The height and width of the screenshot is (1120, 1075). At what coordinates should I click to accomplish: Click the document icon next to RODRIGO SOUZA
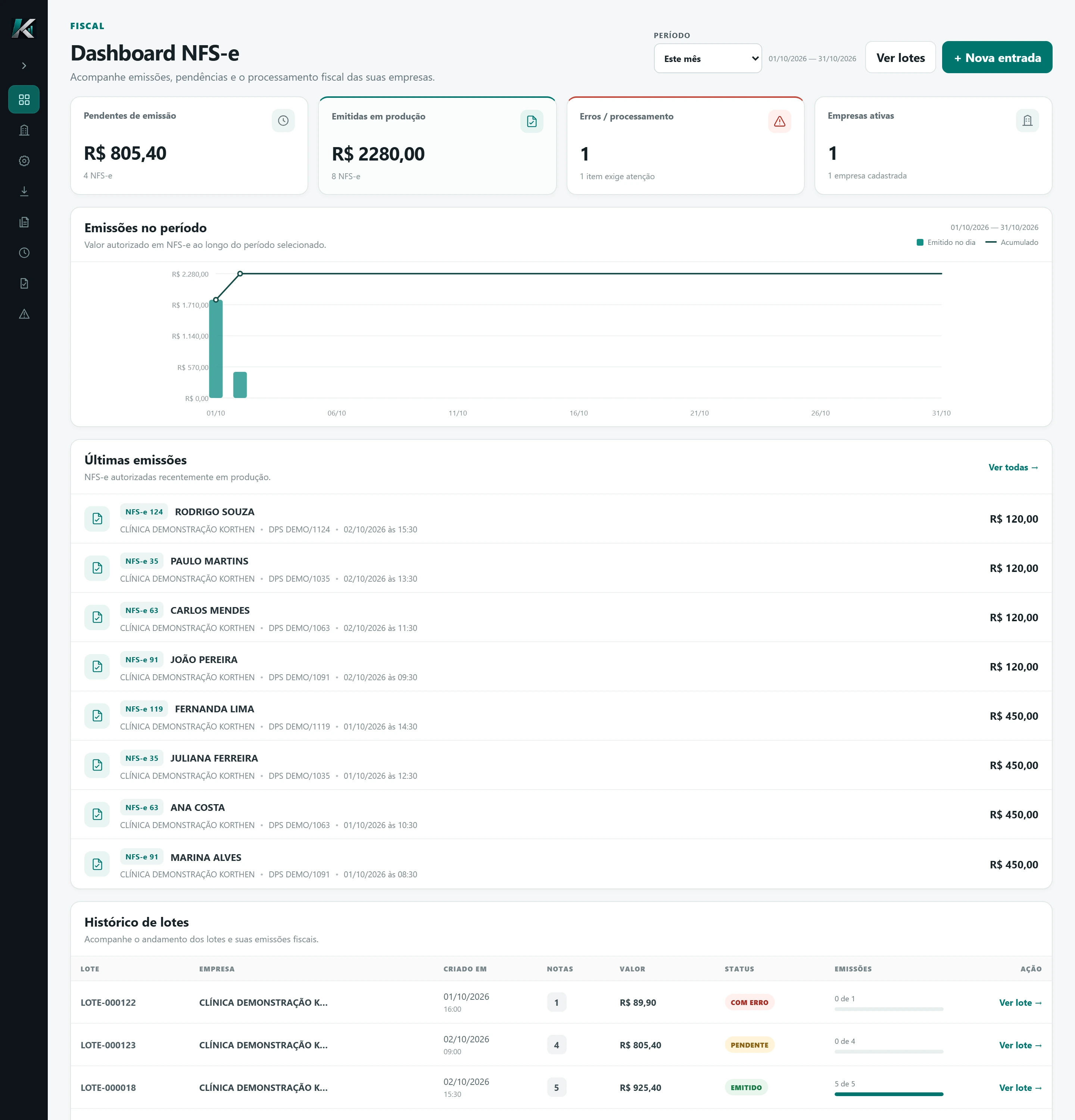97,519
